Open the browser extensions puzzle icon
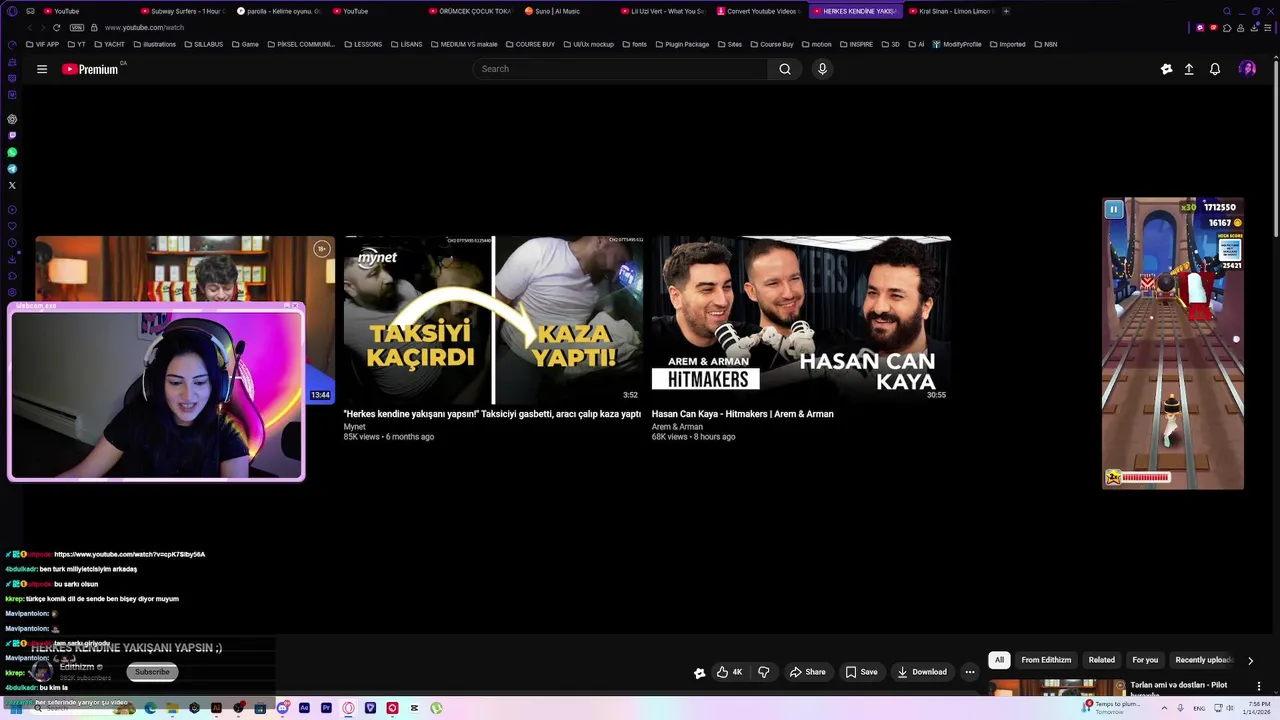Image resolution: width=1280 pixels, height=720 pixels. tap(1227, 27)
